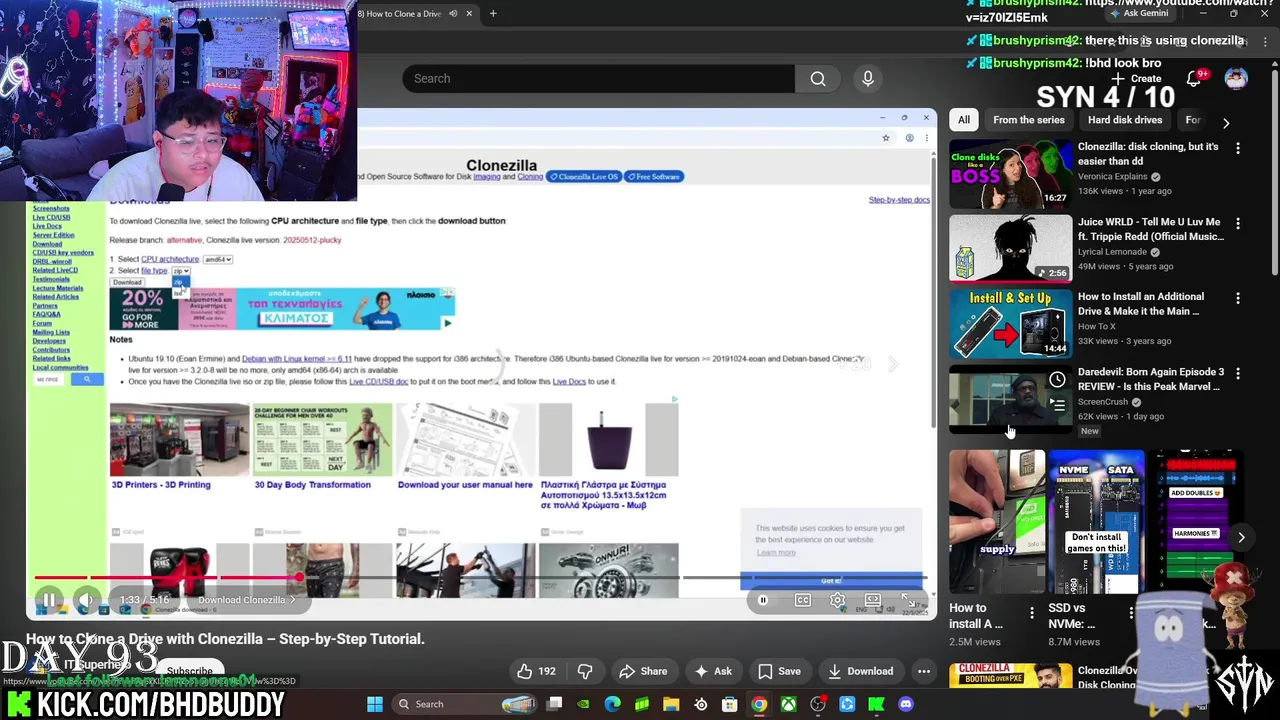Open menu for 'SSD vs NVMe' short
Image resolution: width=1280 pixels, height=720 pixels.
pos(1132,612)
